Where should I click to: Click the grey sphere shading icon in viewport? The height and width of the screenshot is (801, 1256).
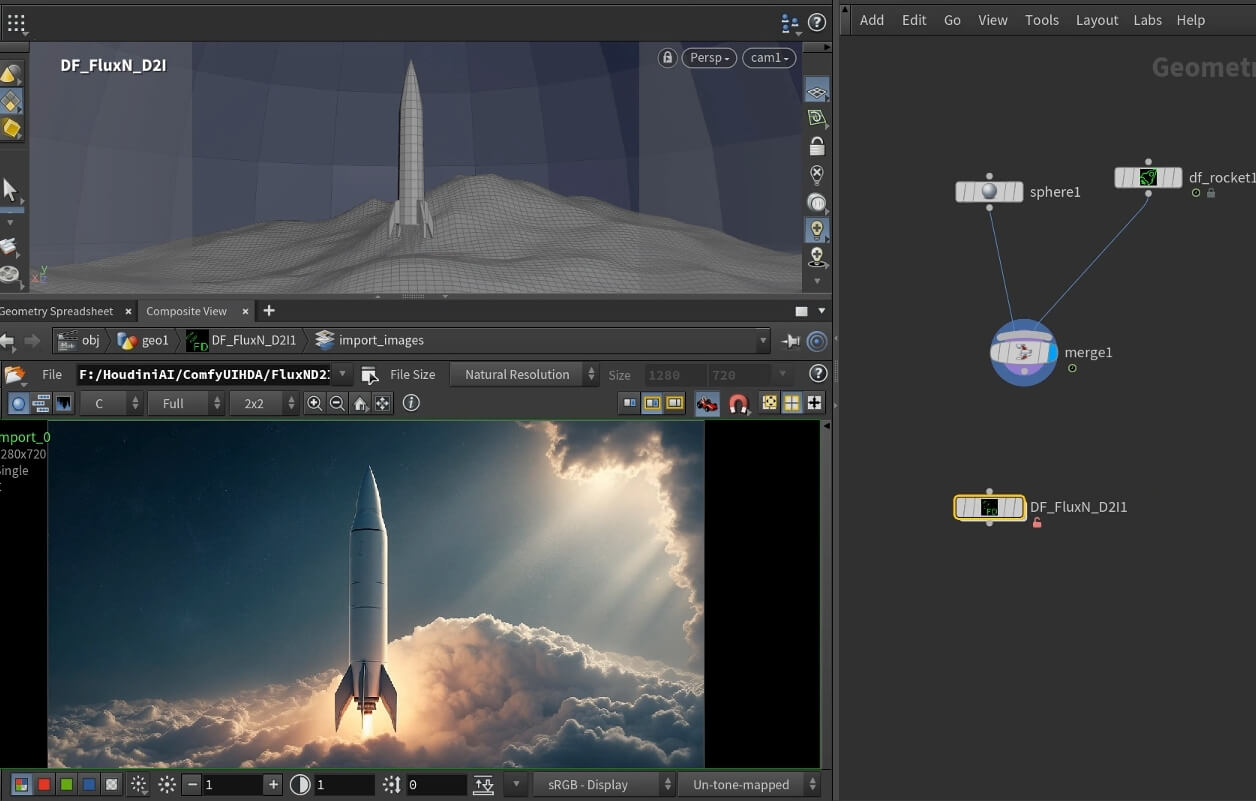click(817, 203)
